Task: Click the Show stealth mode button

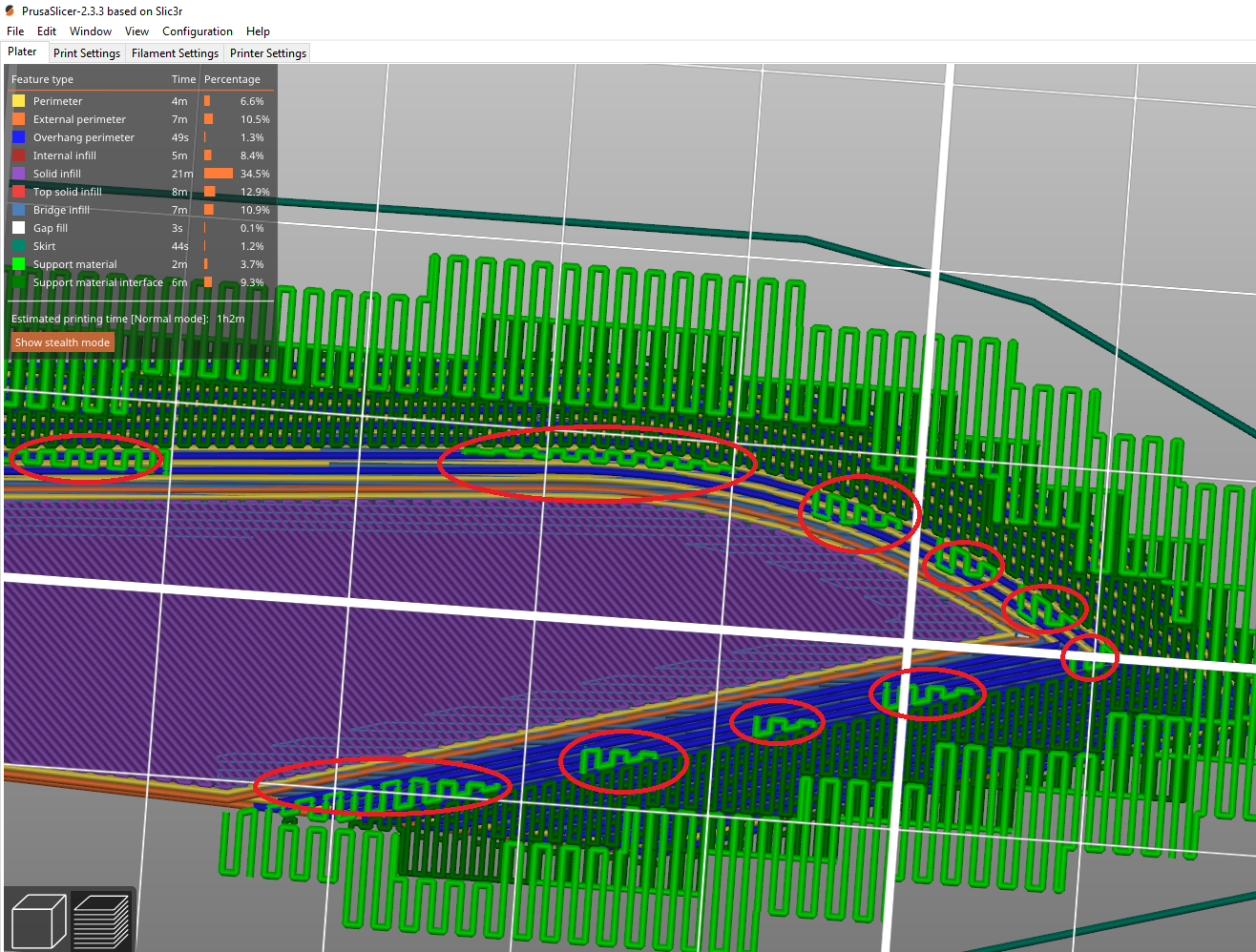Action: click(62, 342)
